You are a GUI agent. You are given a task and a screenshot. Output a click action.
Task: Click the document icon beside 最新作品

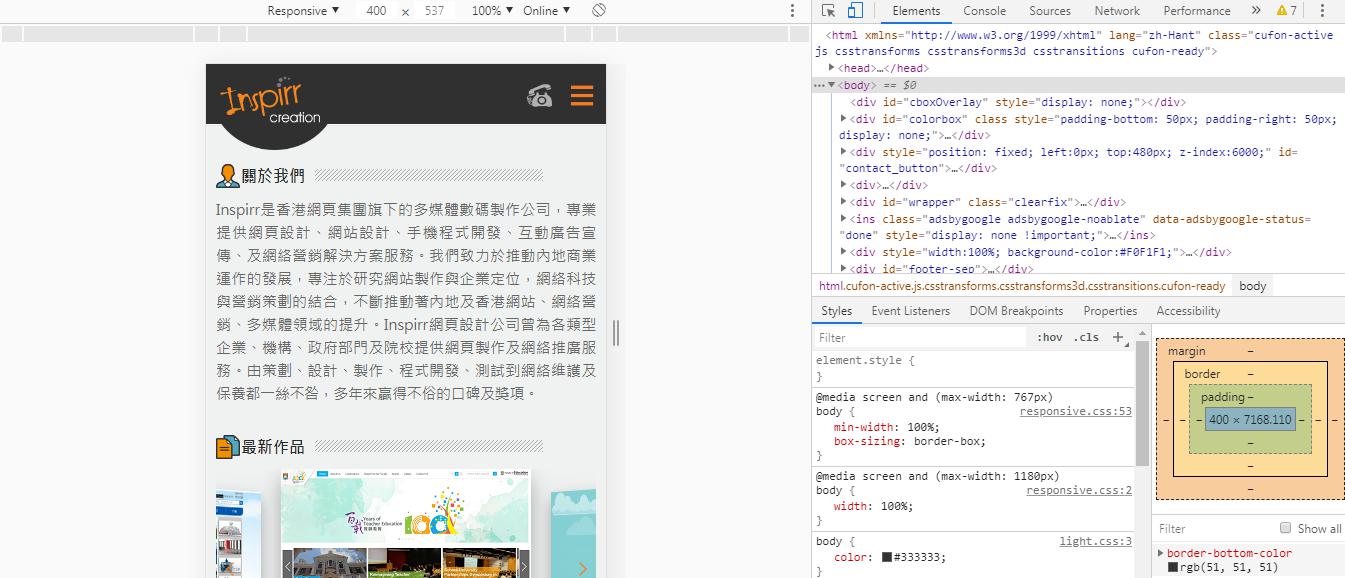[227, 447]
